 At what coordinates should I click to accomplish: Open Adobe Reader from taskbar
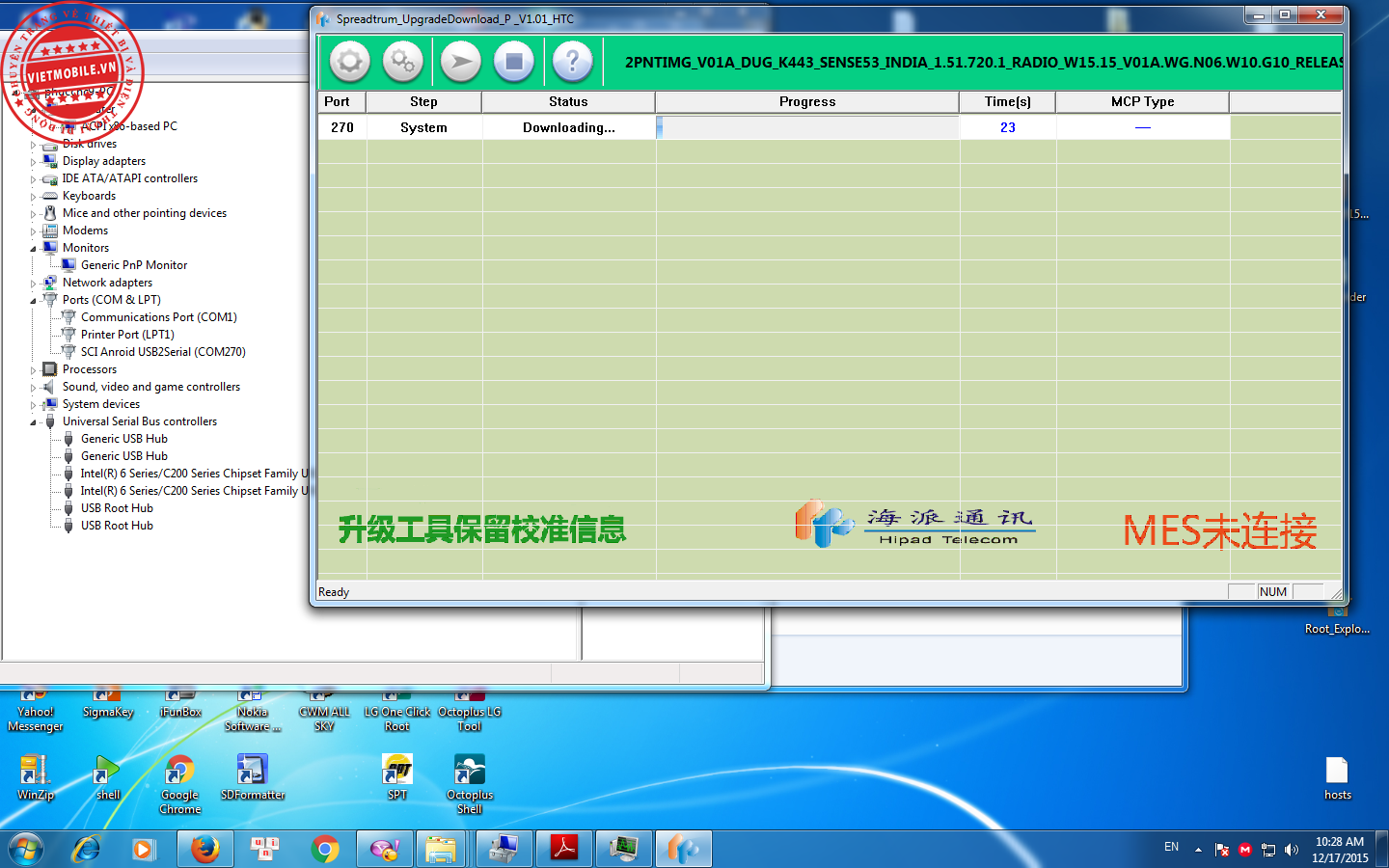tap(563, 850)
